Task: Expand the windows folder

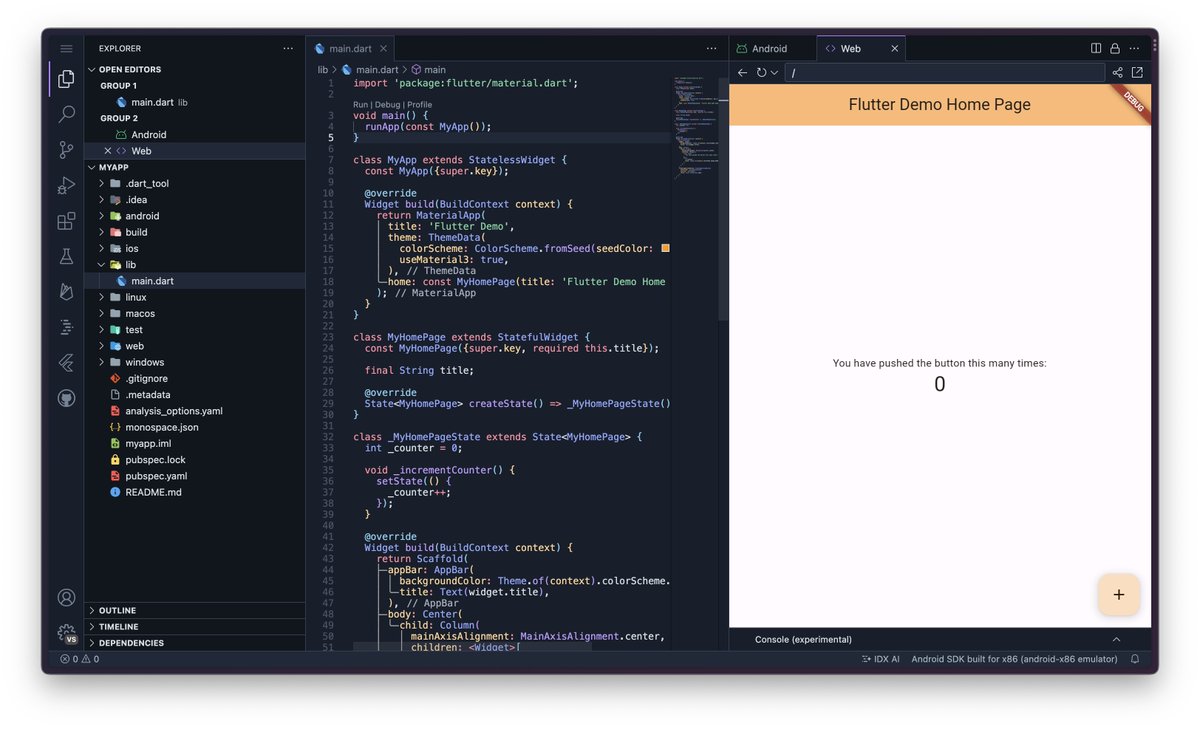Action: (145, 362)
